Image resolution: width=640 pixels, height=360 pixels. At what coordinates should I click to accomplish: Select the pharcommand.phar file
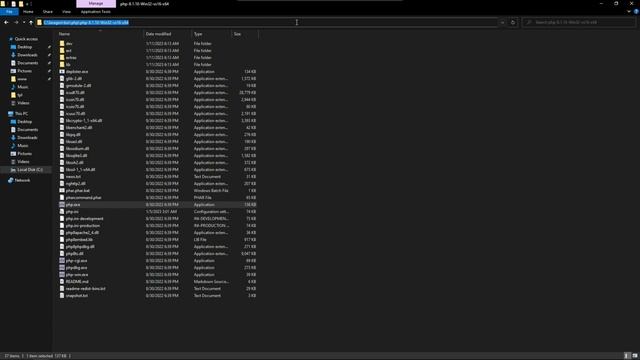pos(83,198)
